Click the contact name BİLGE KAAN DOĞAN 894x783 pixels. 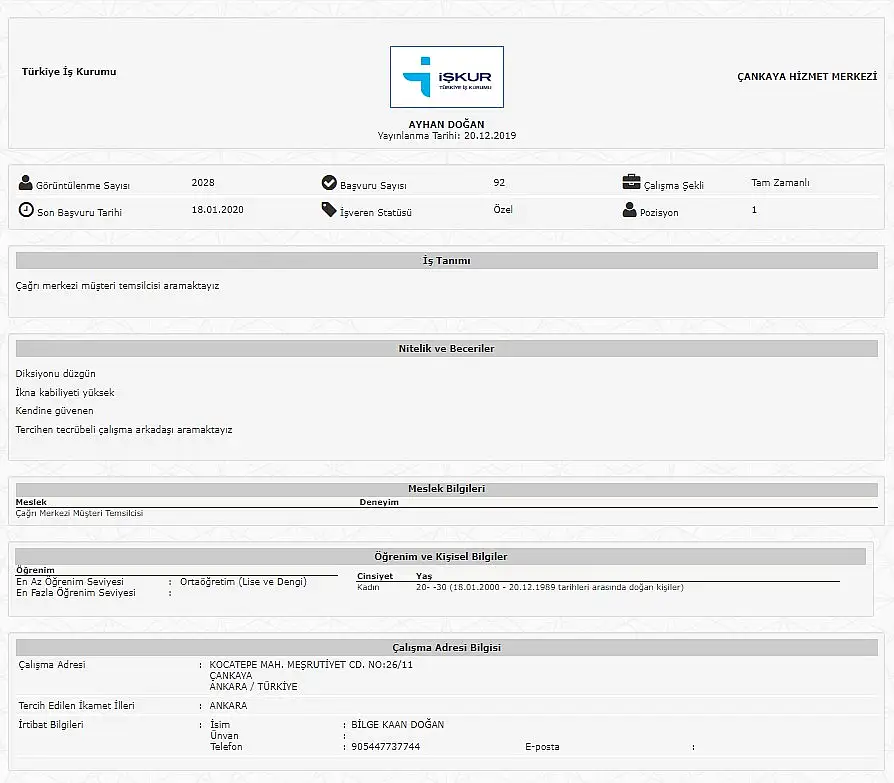(x=397, y=724)
